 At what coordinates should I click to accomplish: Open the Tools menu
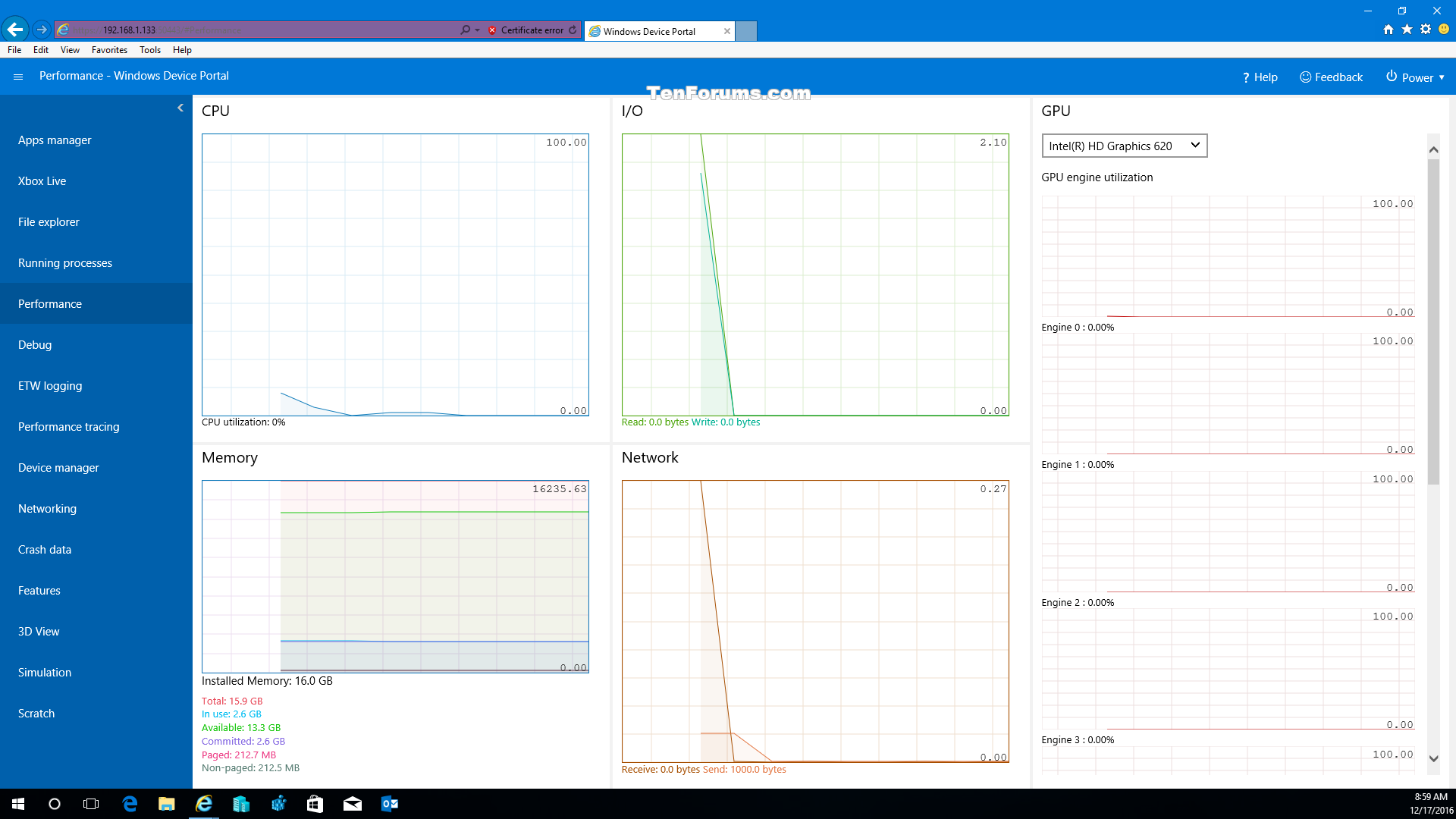click(150, 50)
